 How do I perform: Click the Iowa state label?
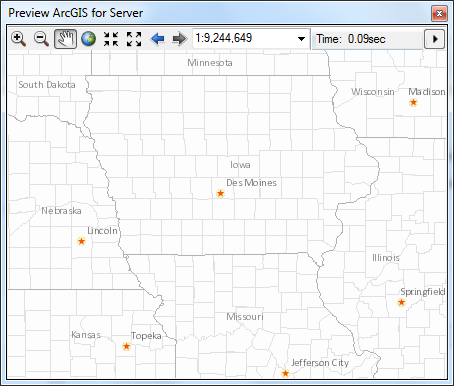pos(240,165)
